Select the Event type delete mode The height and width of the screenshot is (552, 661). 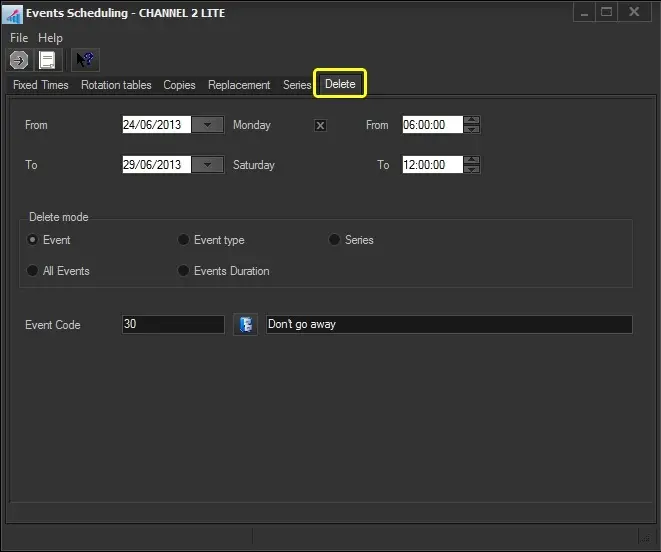click(183, 240)
